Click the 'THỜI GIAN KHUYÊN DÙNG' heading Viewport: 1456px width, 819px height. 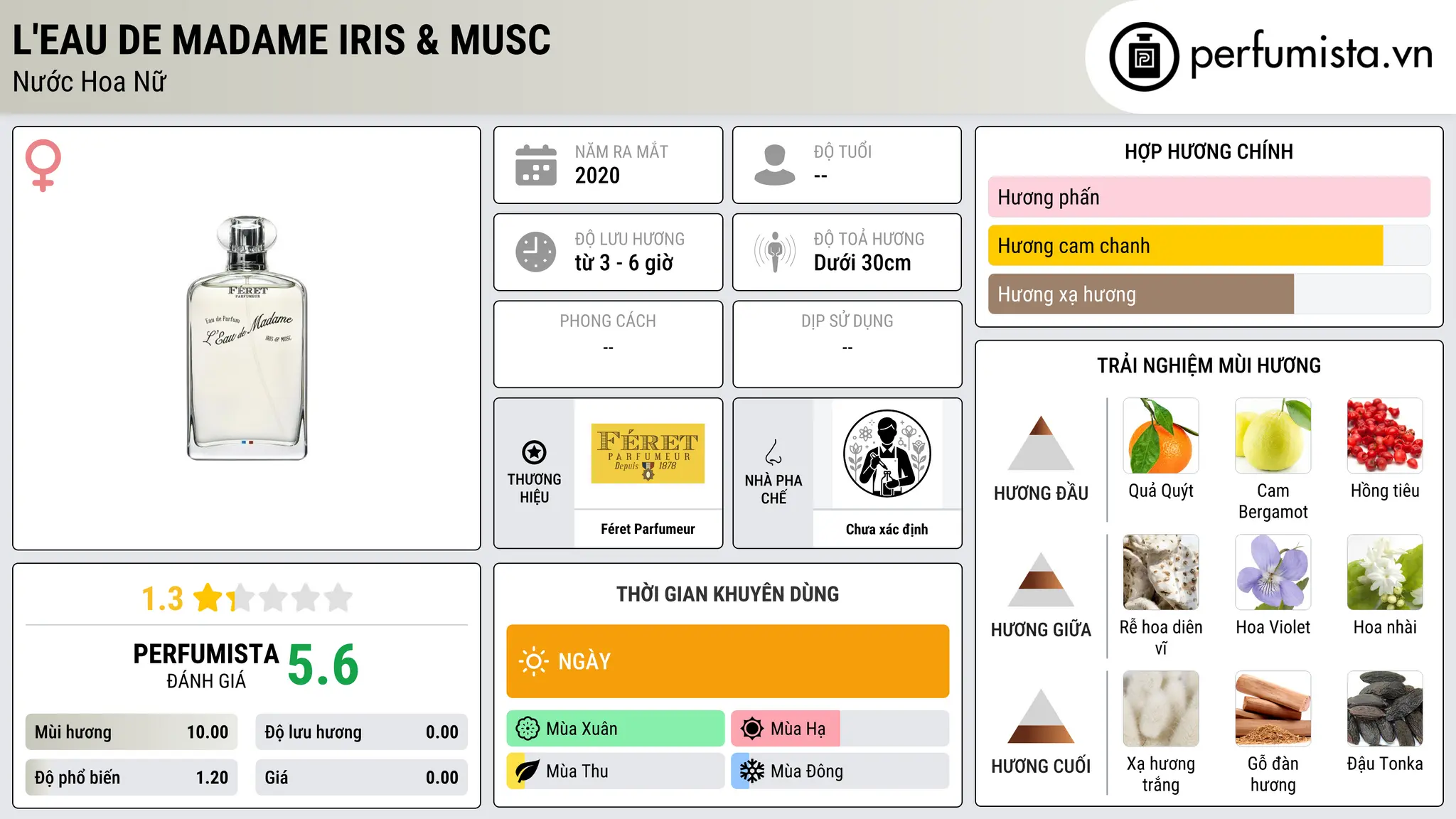[x=728, y=594]
